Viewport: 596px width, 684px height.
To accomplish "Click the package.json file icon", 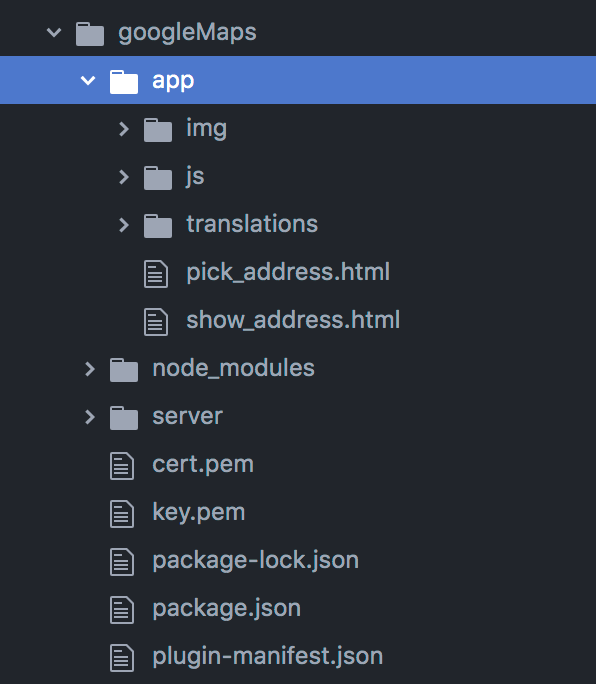I will (x=122, y=610).
